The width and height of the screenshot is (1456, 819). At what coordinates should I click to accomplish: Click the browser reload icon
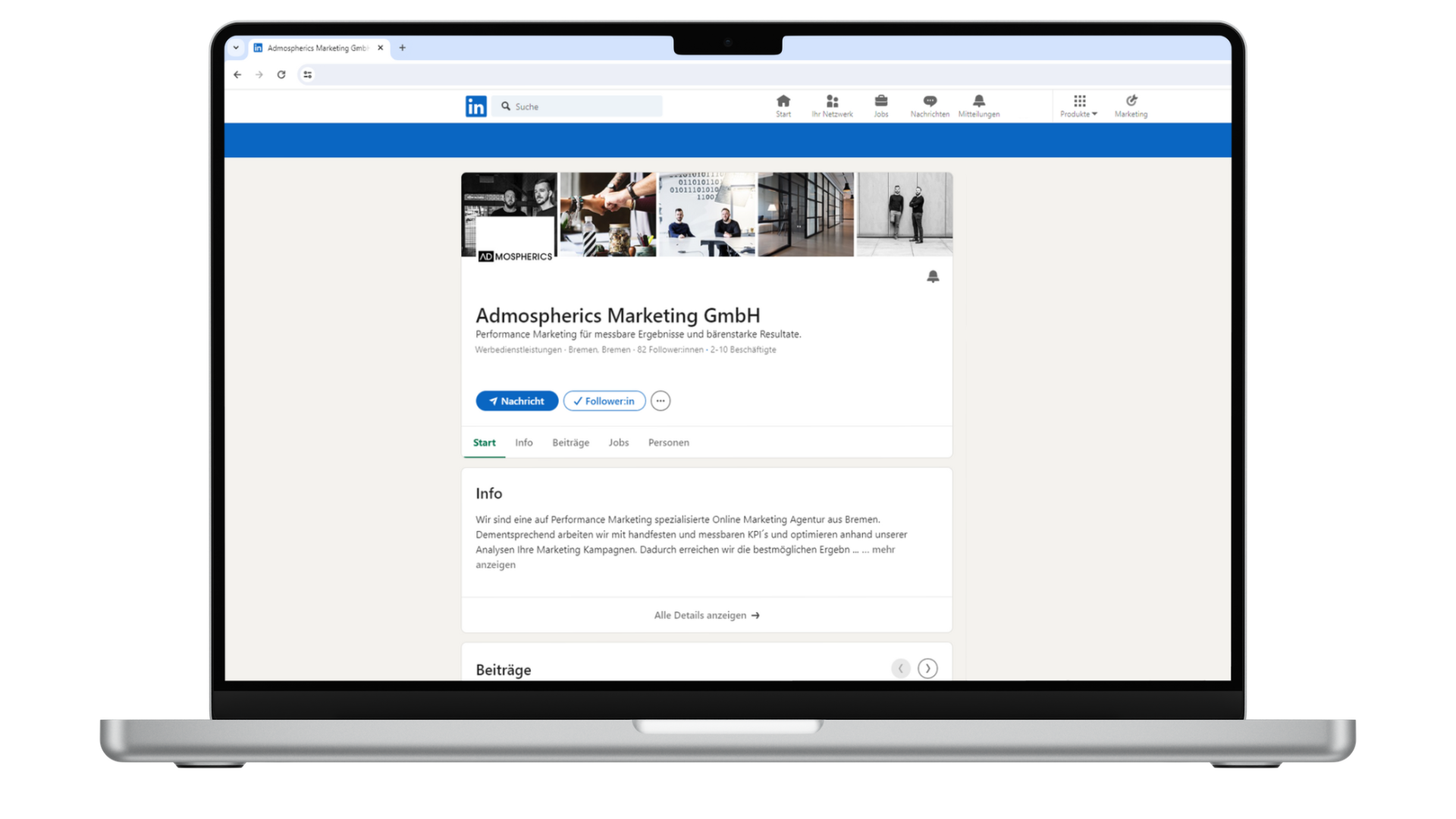(281, 74)
